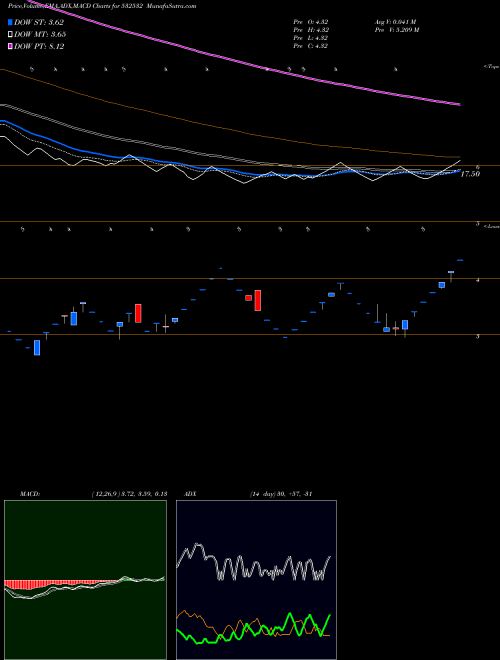
Task: Click the white DOW MT legend swatch
Action: tap(10, 34)
